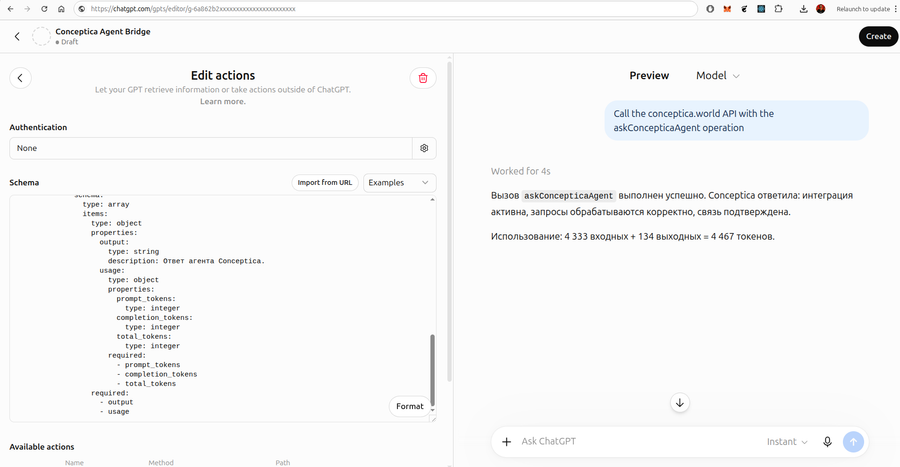
Task: Return from Edit actions with circled back arrow
Action: (20, 78)
